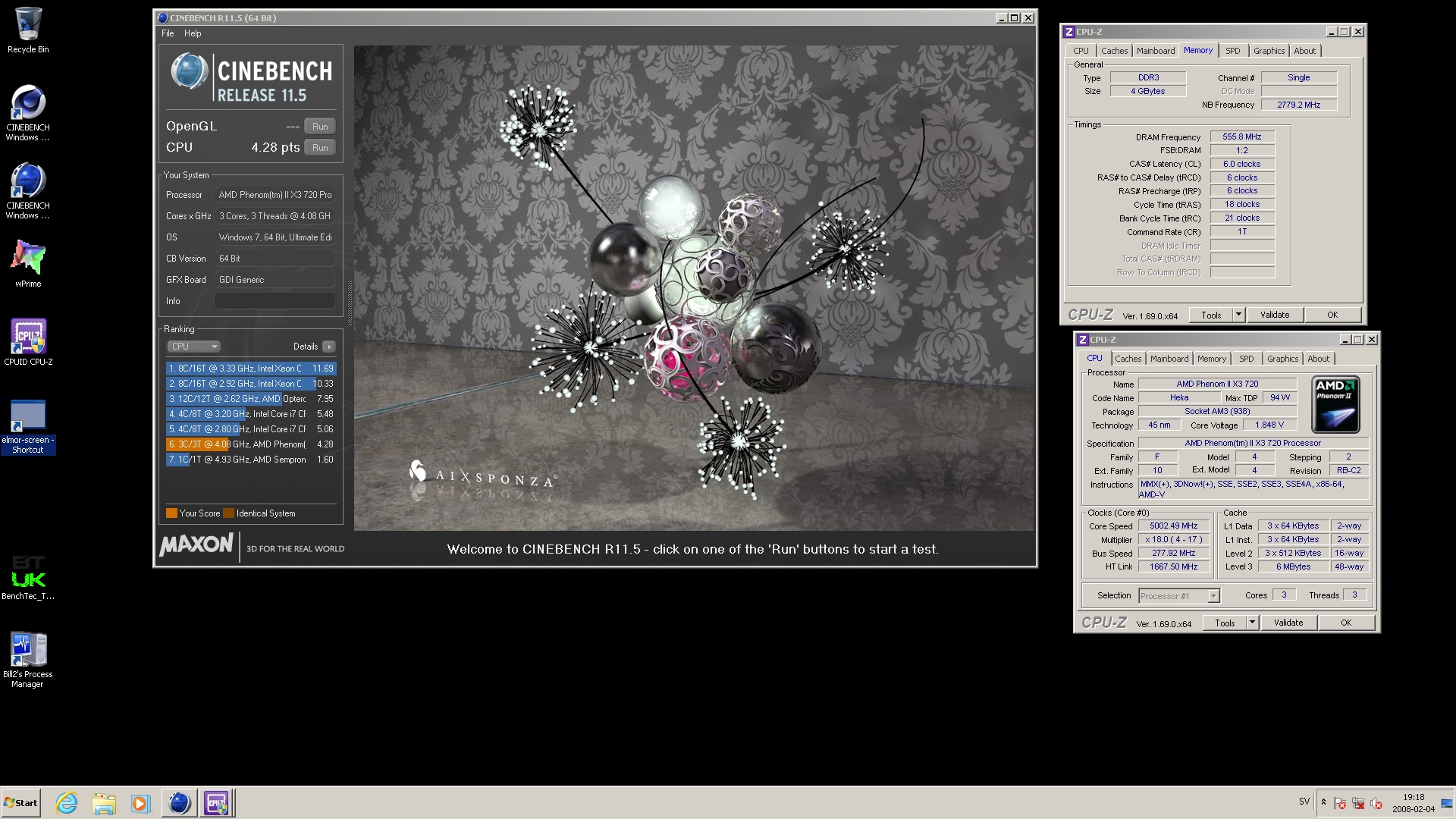Select ranking row 3 AMD Opteron 7.95

click(251, 399)
